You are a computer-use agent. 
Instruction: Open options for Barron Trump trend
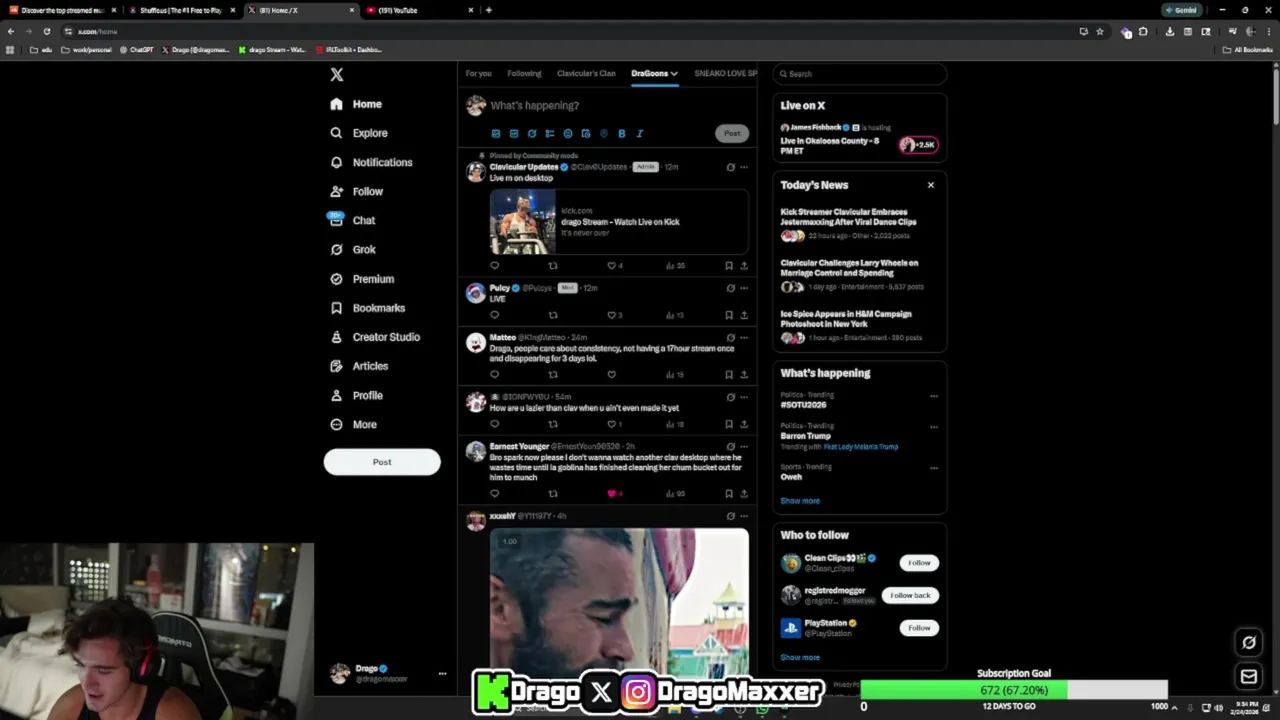[934, 427]
